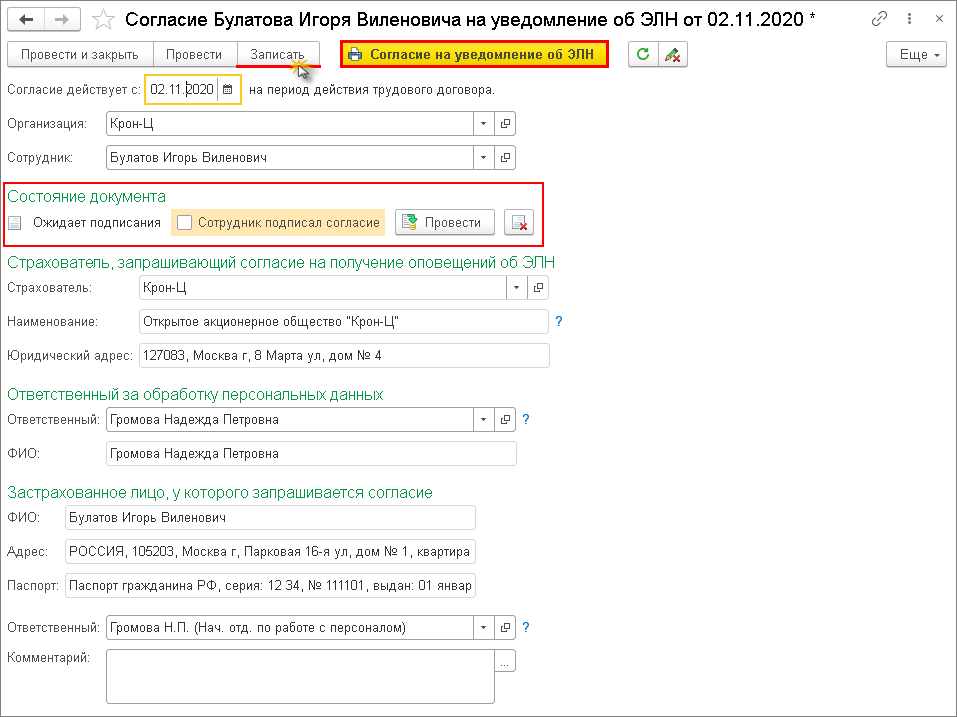Click the Записать button
The height and width of the screenshot is (717, 957).
coord(277,54)
